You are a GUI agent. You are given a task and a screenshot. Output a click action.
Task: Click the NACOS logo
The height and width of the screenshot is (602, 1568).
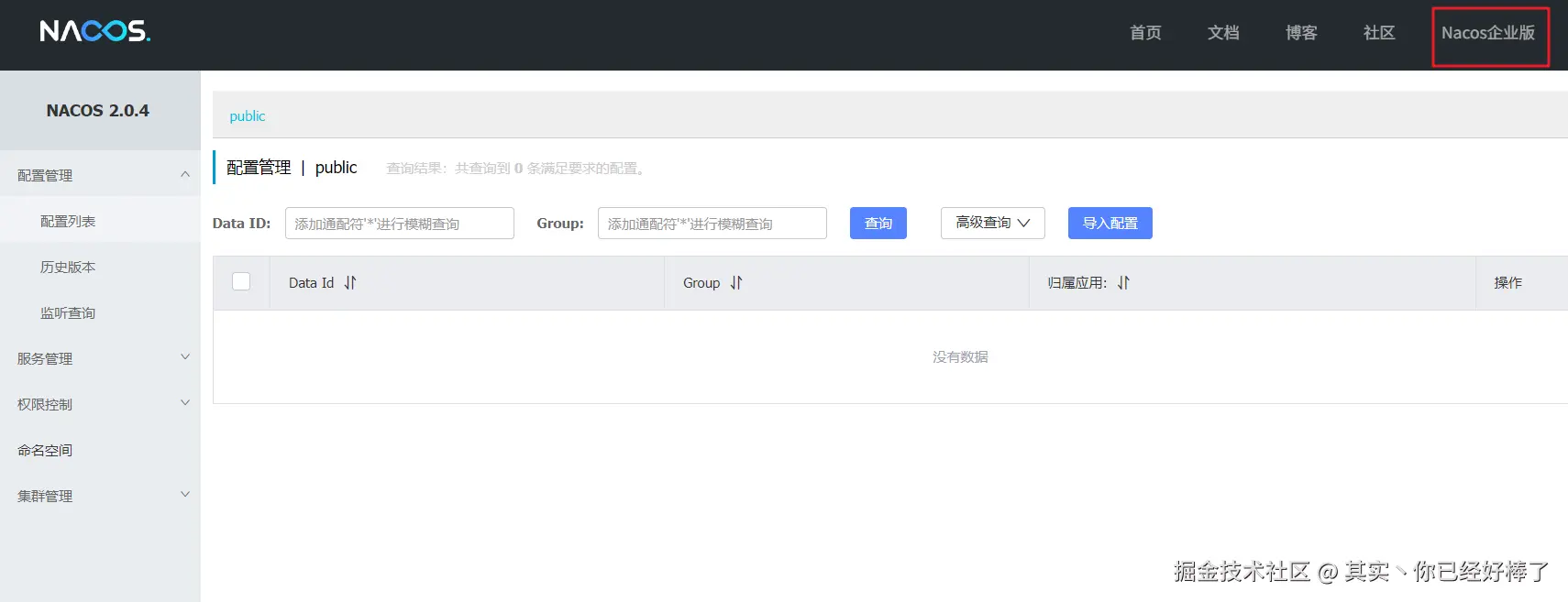[x=94, y=32]
